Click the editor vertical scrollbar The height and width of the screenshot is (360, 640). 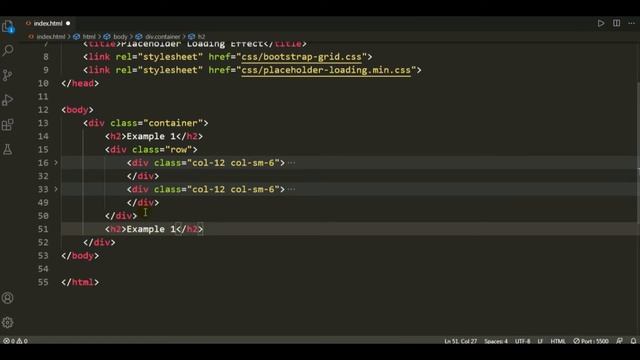pyautogui.click(x=638, y=153)
